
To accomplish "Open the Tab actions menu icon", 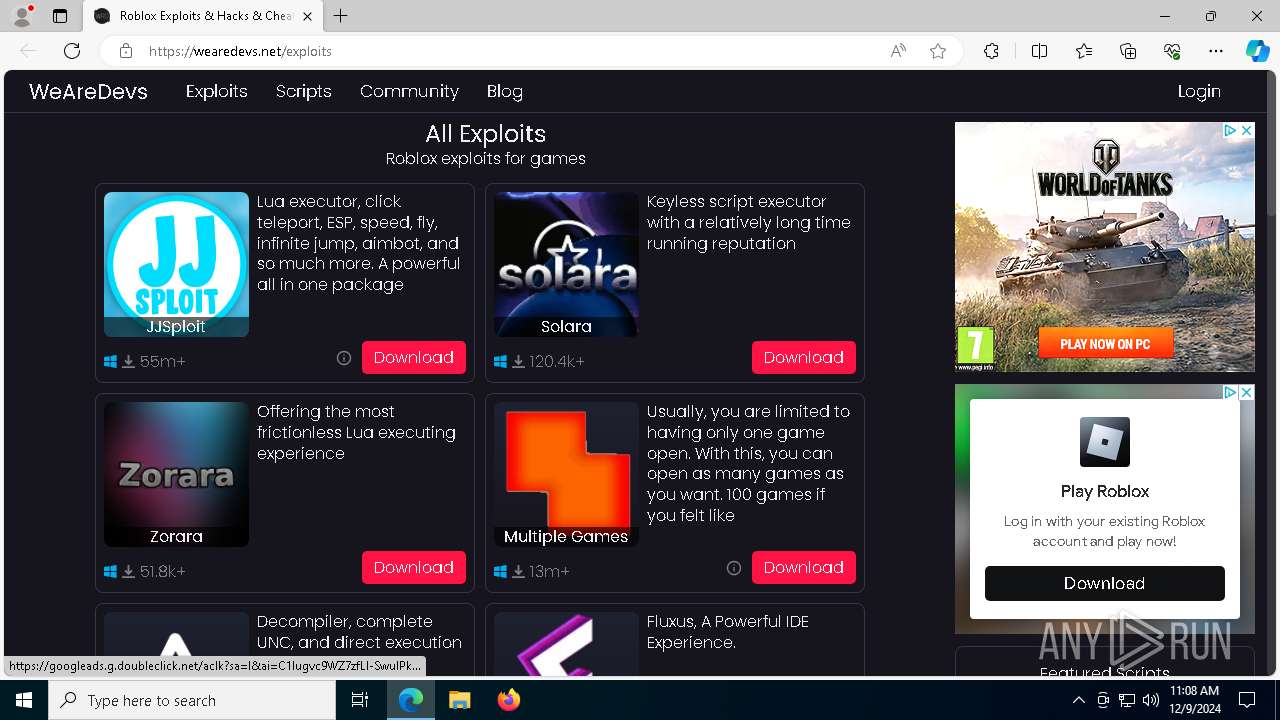I will 60,16.
